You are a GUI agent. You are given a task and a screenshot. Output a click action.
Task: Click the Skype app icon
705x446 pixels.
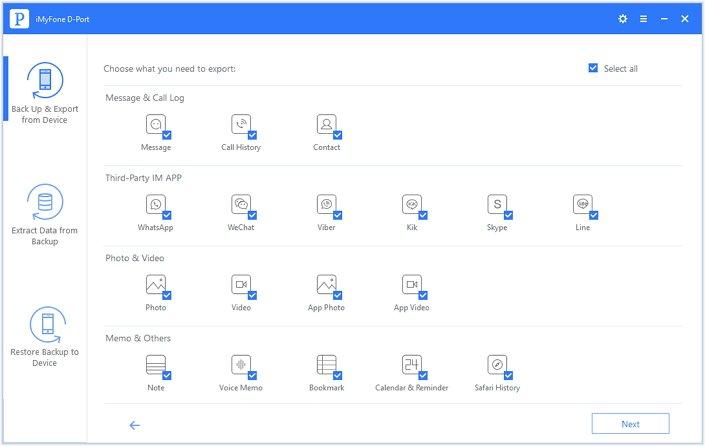(x=497, y=205)
